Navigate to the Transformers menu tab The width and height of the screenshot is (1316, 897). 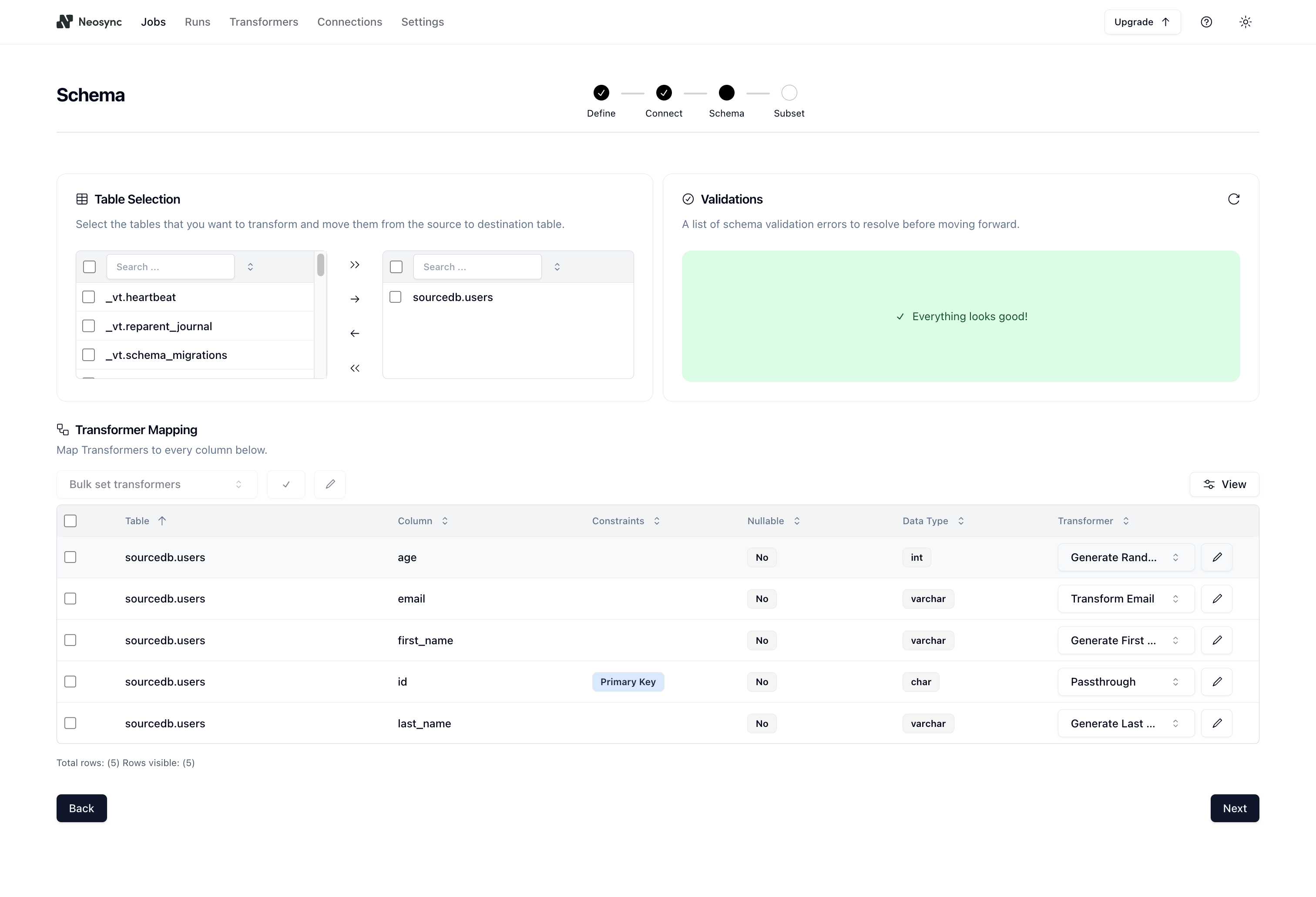tap(263, 21)
